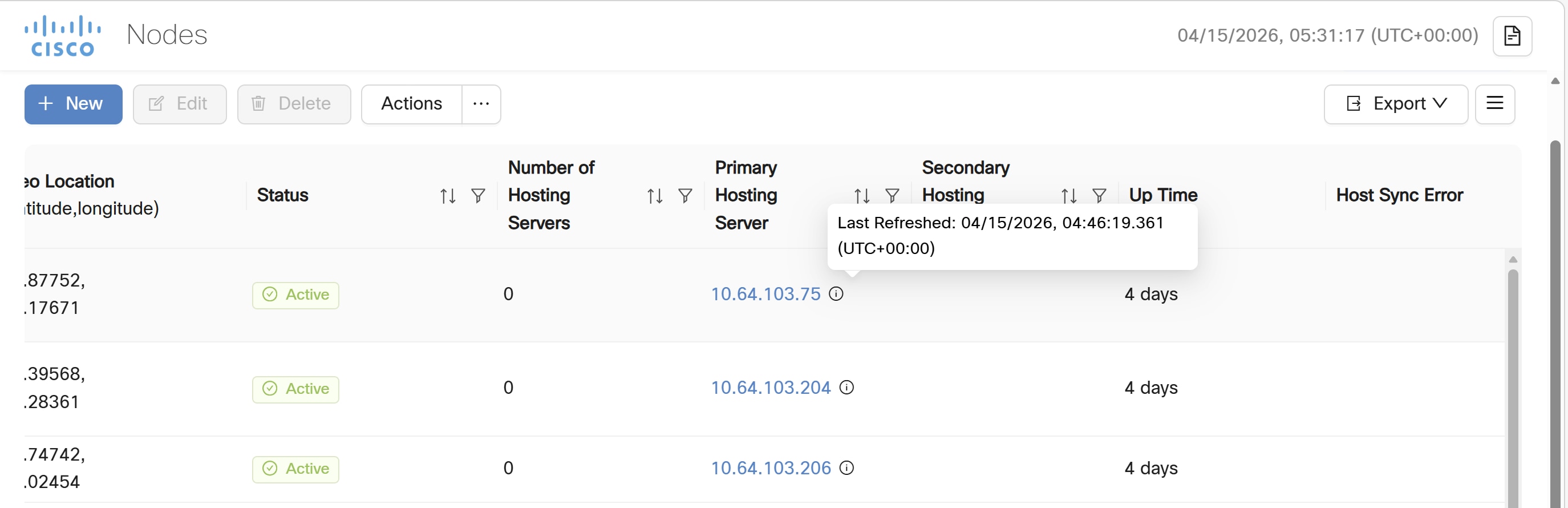The height and width of the screenshot is (508, 1568).
Task: Open the 10.64.103.204 server link
Action: 771,388
